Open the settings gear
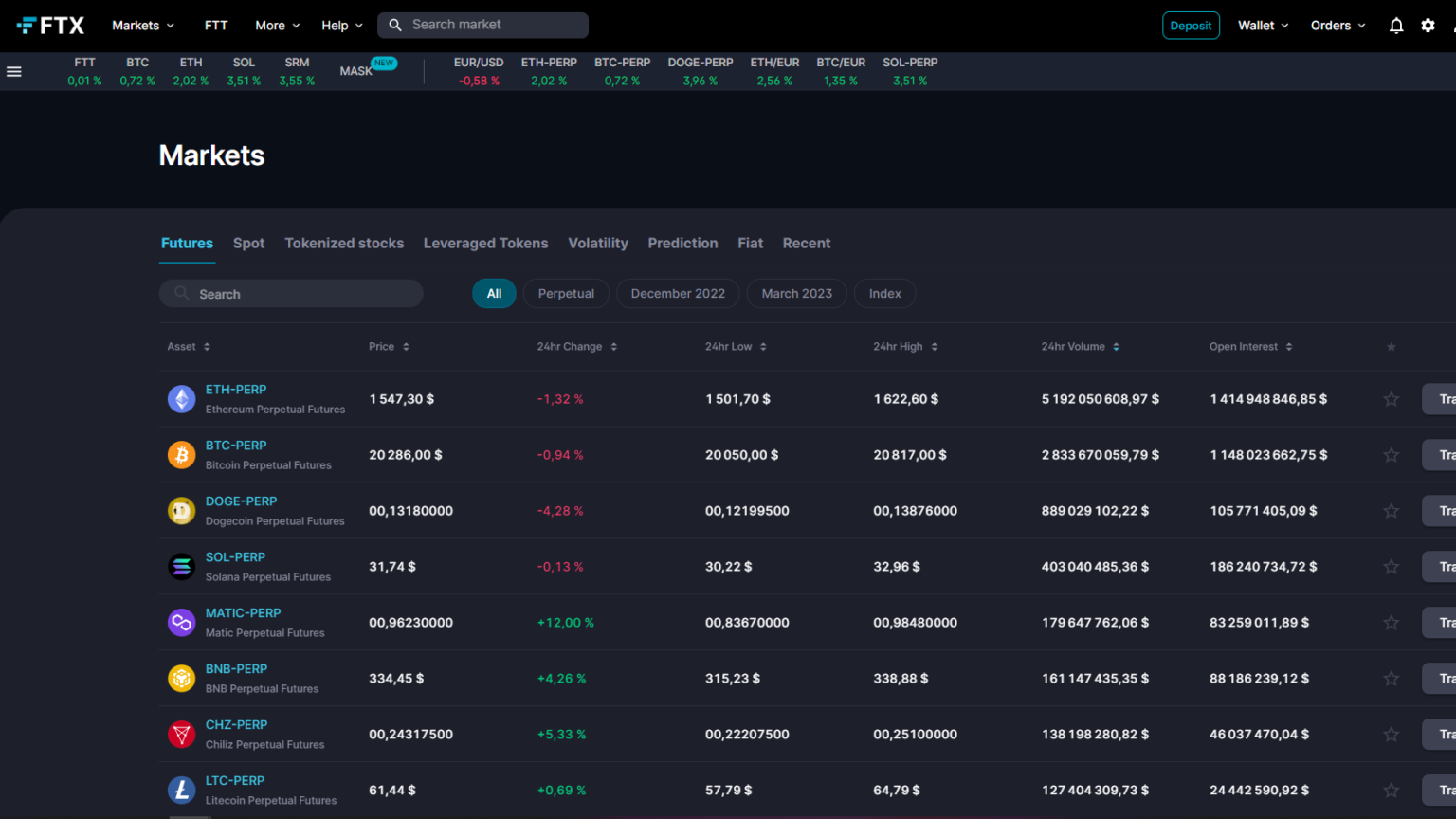Screen dimensions: 1456x819 click(x=1427, y=26)
